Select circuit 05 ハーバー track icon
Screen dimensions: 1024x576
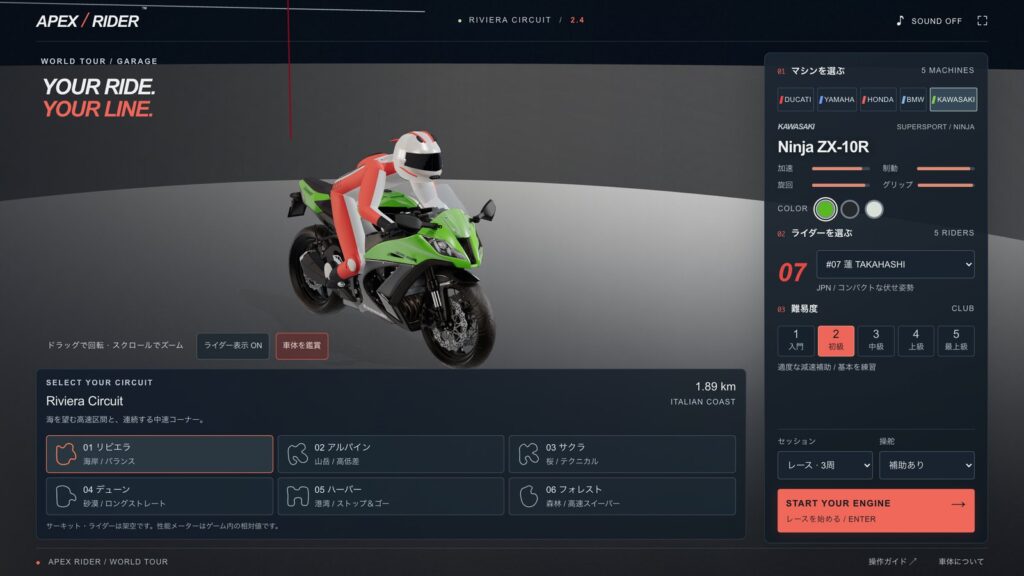pyautogui.click(x=297, y=496)
